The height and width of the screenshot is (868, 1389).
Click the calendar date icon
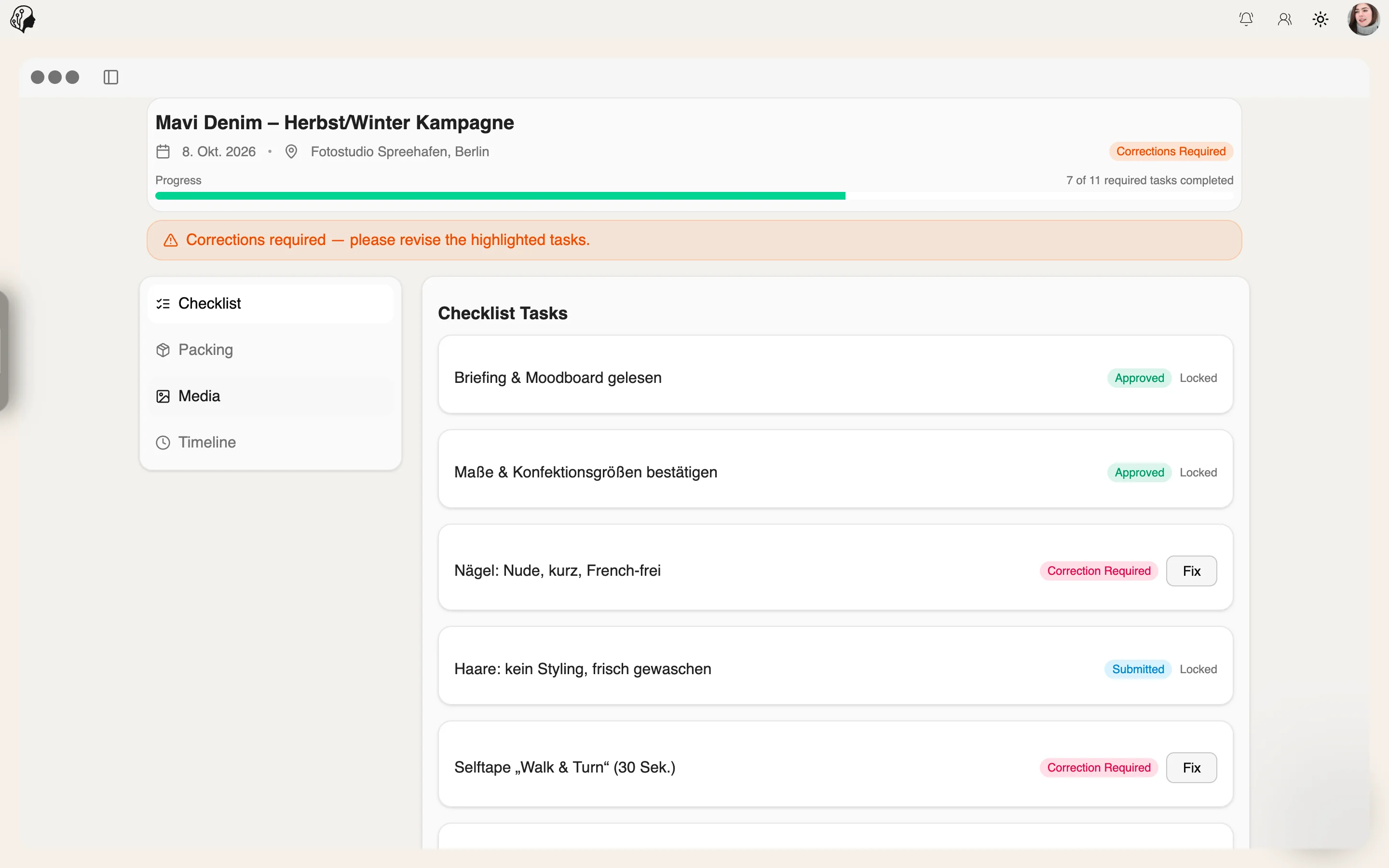click(x=163, y=151)
